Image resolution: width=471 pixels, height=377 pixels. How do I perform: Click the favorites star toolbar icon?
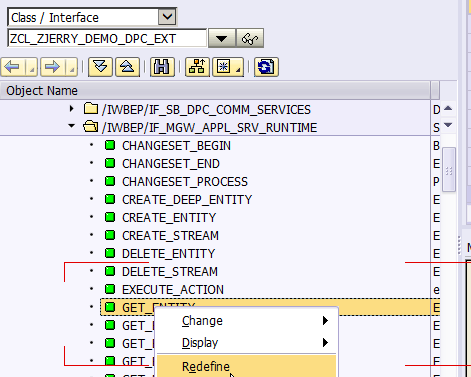(x=228, y=67)
